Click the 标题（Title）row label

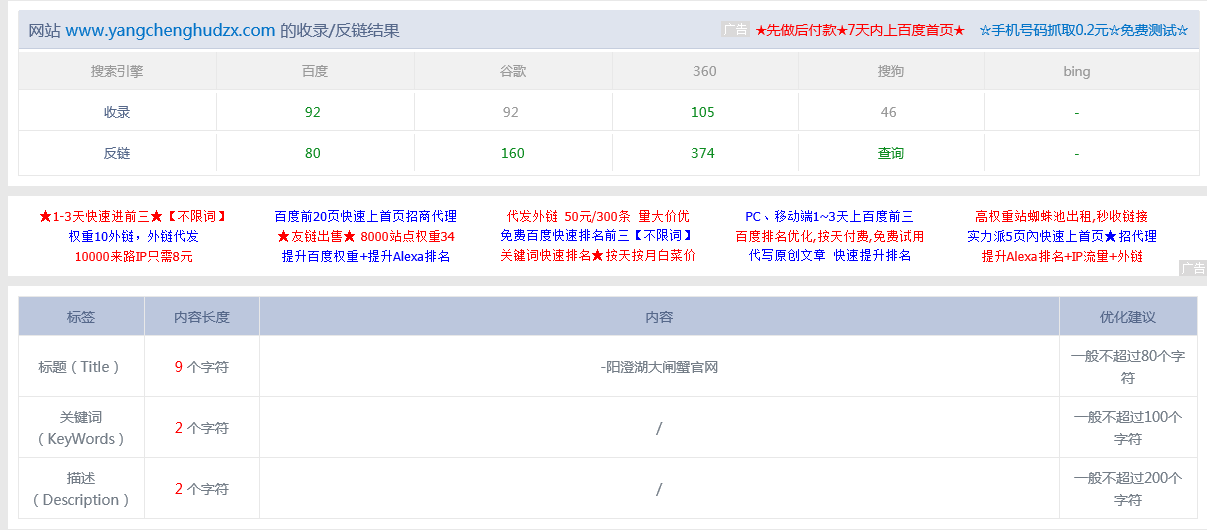(81, 367)
